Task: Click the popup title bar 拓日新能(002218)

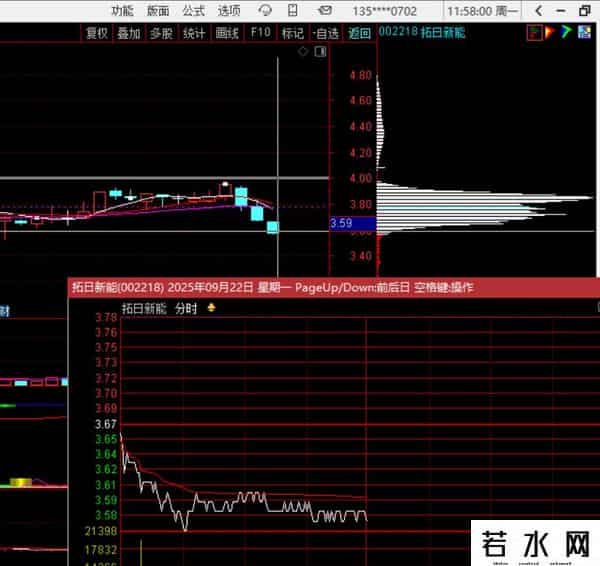Action: click(333, 287)
